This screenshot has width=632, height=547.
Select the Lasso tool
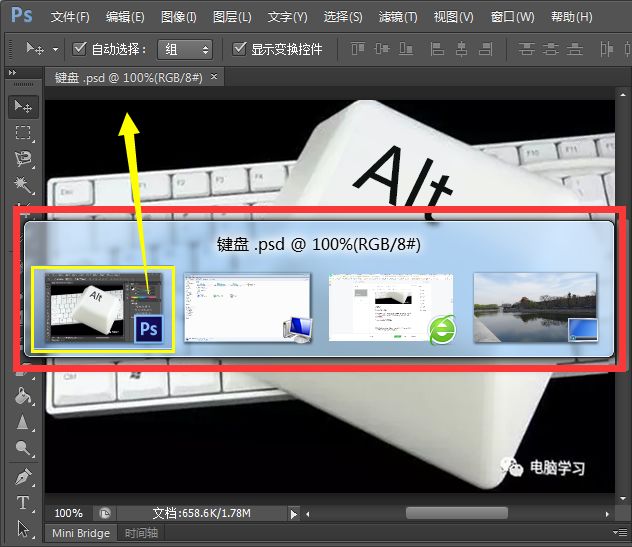(x=23, y=159)
